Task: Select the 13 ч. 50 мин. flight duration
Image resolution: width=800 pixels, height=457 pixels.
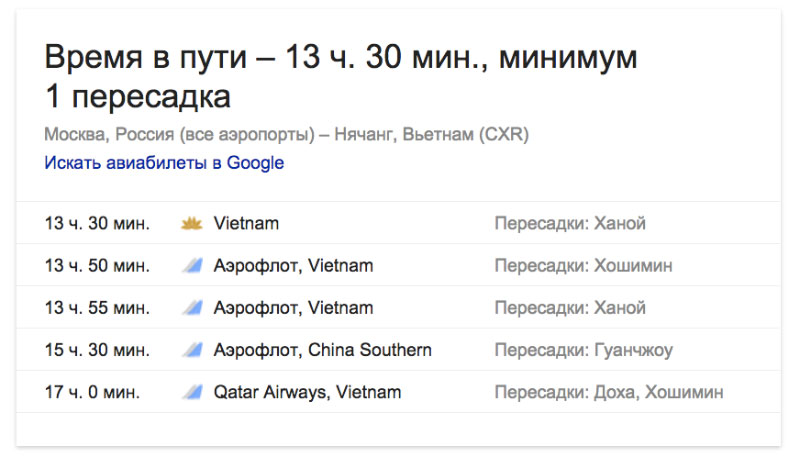Action: pyautogui.click(x=97, y=266)
